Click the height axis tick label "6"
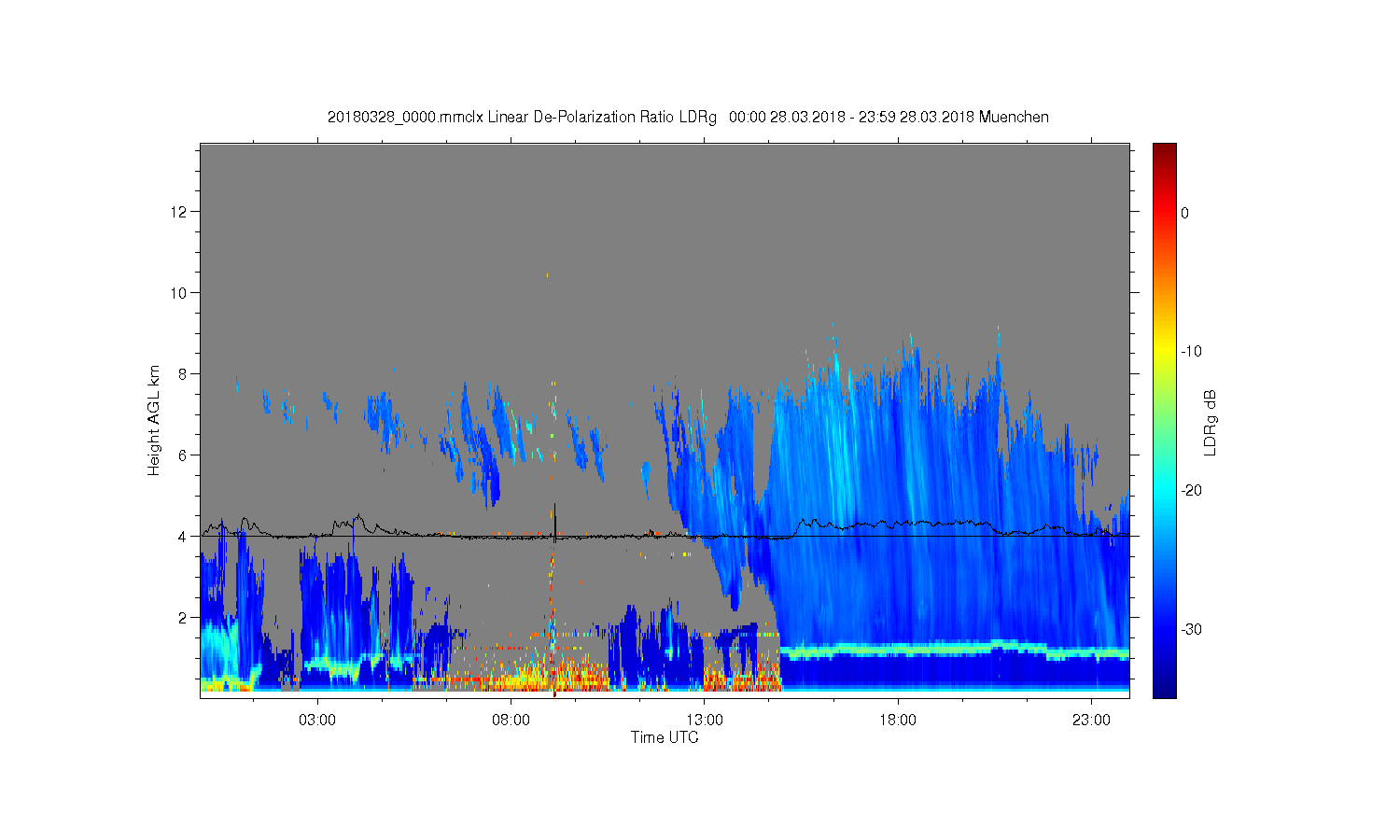The height and width of the screenshot is (840, 1400). 184,455
